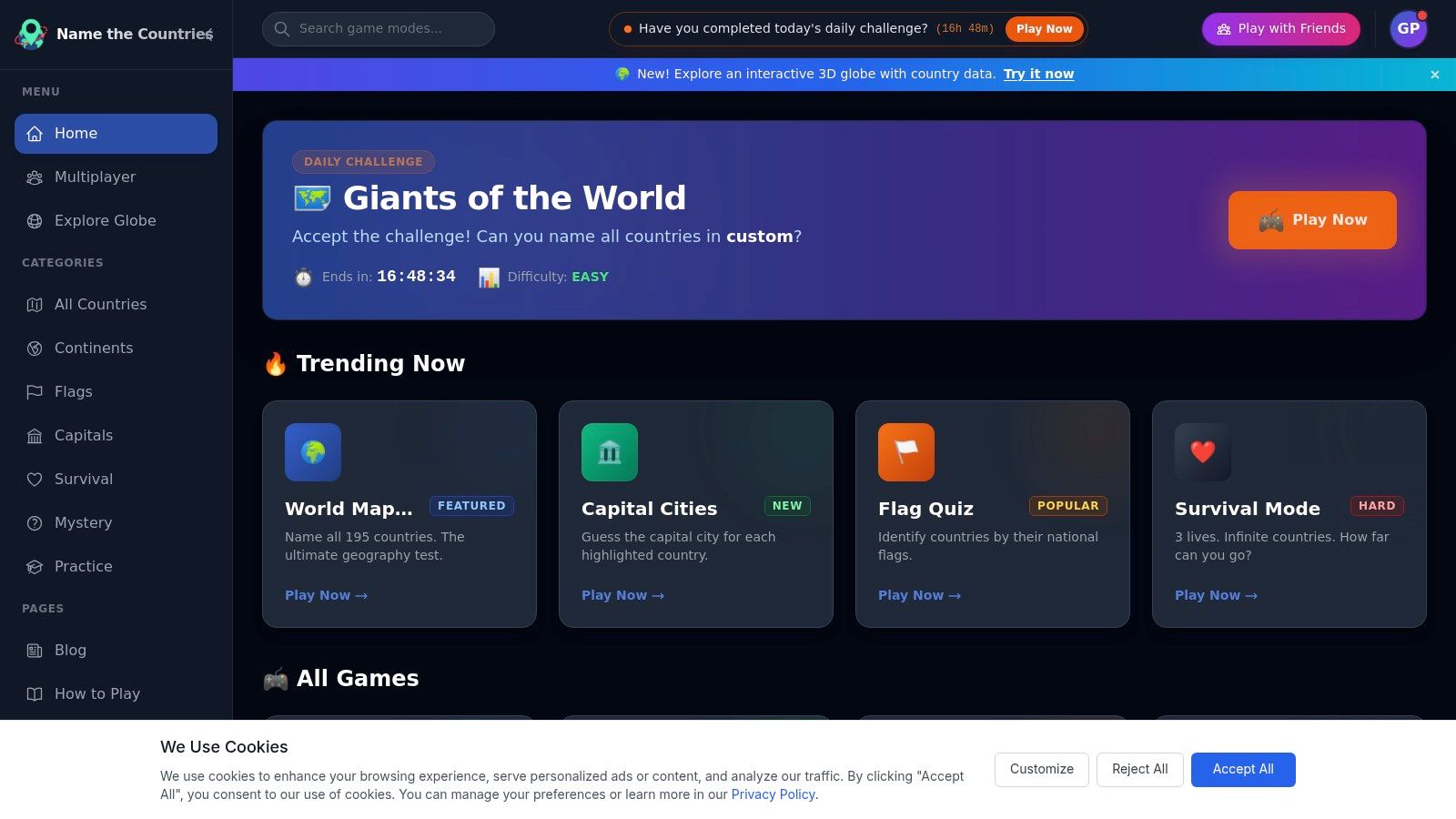The image size is (1456, 819).
Task: Open the How to Play page
Action: (x=96, y=693)
